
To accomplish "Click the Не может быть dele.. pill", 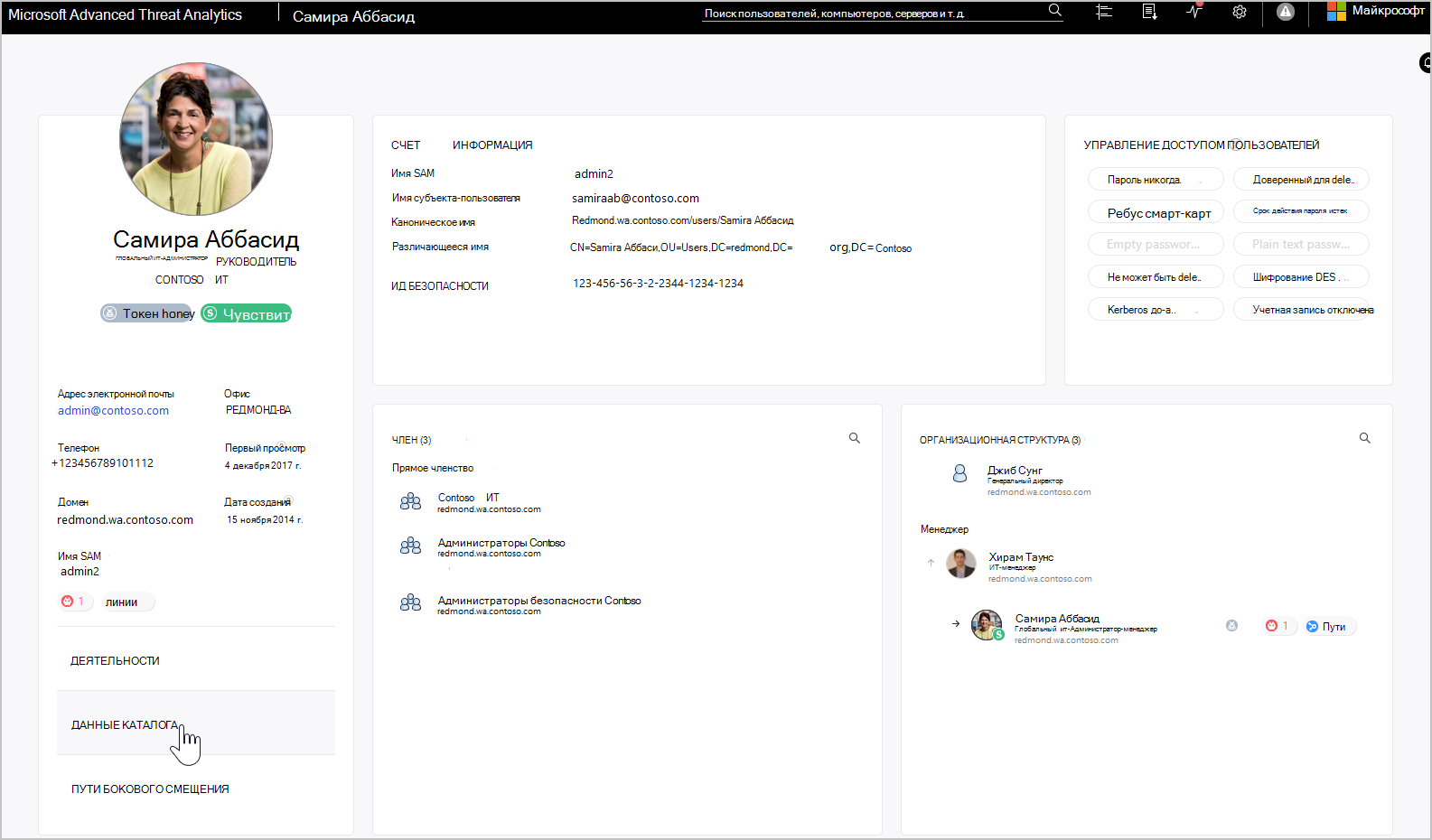I will (x=1156, y=277).
